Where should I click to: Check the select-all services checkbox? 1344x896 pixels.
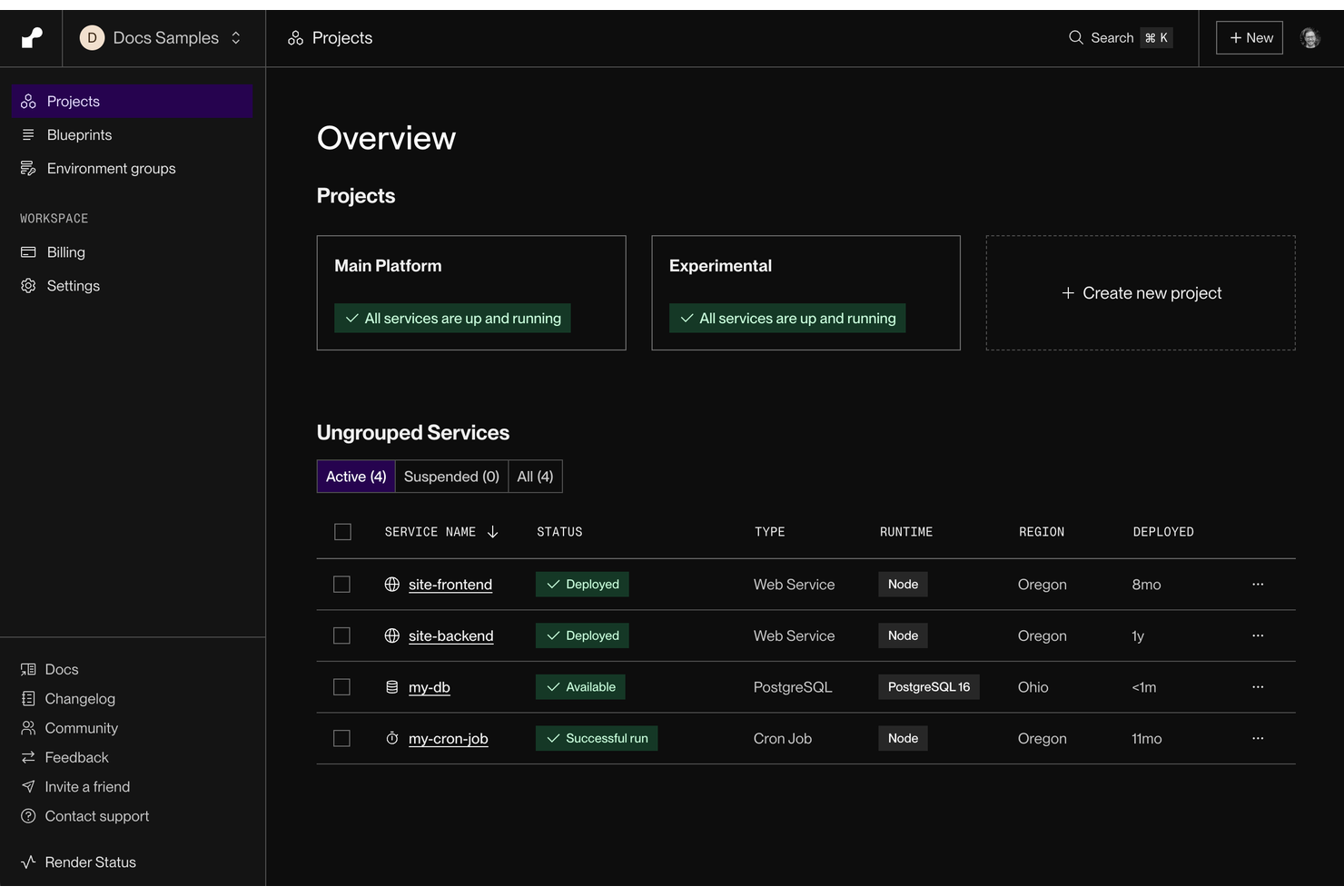[342, 532]
